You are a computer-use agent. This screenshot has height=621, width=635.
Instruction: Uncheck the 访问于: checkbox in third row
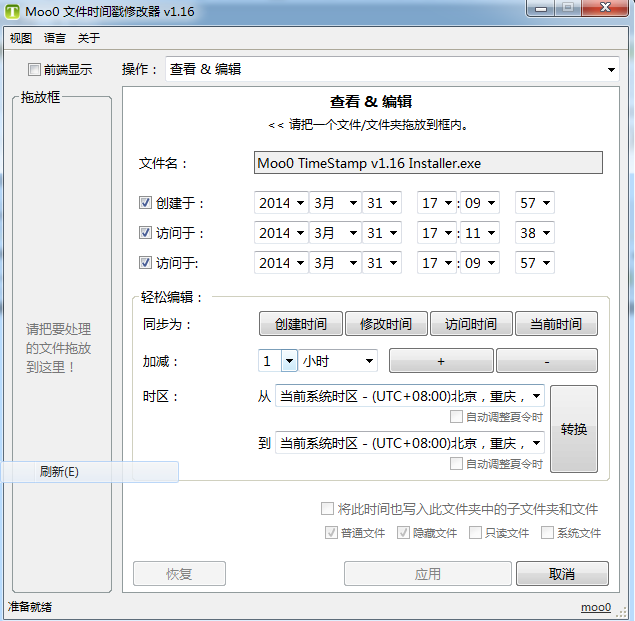click(x=145, y=262)
